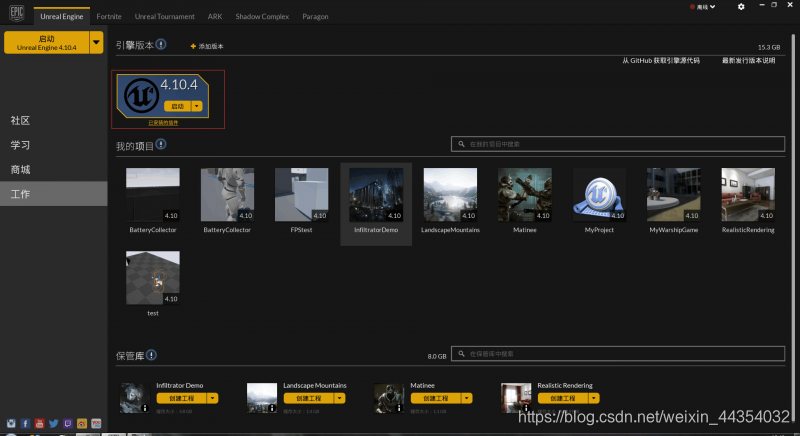Click the Epic Games logo icon
The height and width of the screenshot is (436, 800).
pos(17,13)
